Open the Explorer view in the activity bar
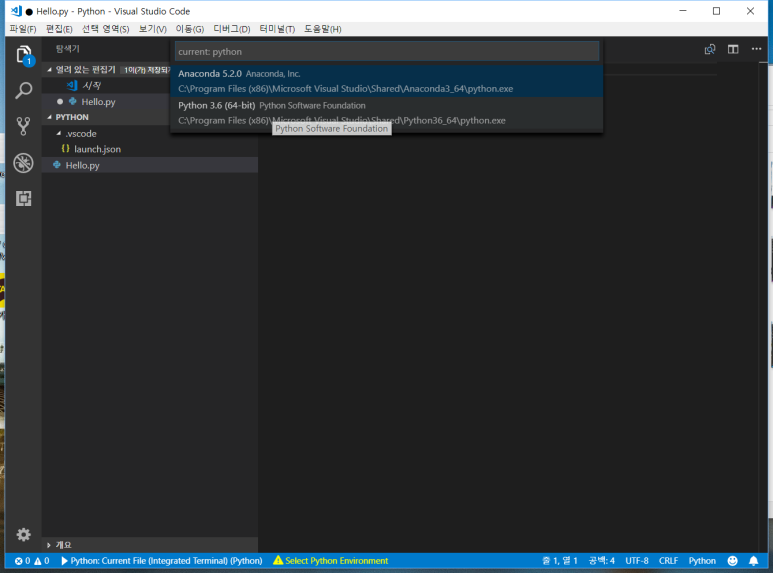The height and width of the screenshot is (573, 773). 24,55
